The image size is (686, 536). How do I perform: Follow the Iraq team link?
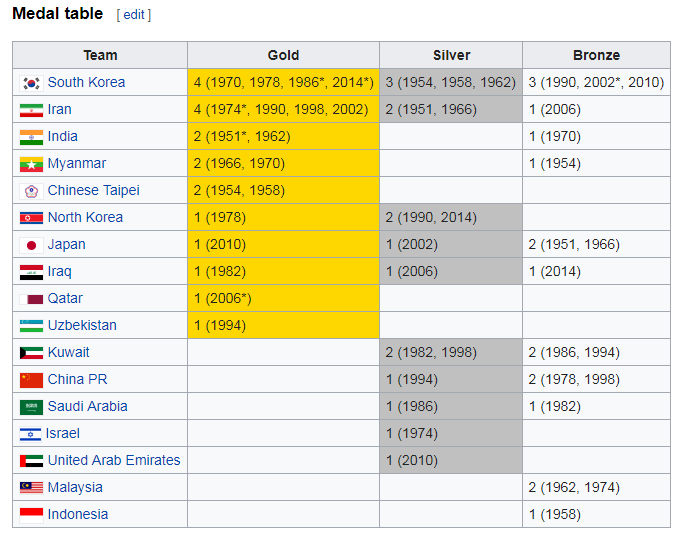click(x=60, y=272)
